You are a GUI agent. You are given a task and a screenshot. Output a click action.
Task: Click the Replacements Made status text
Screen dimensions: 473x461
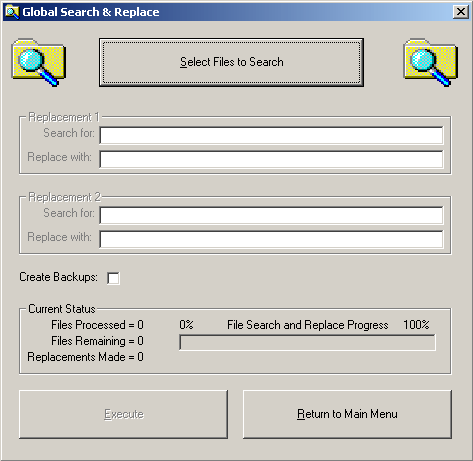click(86, 357)
